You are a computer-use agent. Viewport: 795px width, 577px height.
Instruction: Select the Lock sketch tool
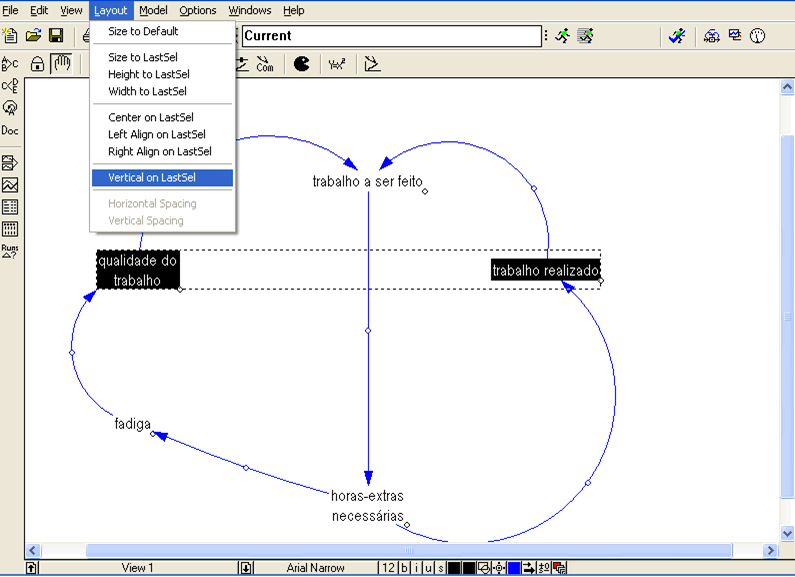click(x=37, y=65)
